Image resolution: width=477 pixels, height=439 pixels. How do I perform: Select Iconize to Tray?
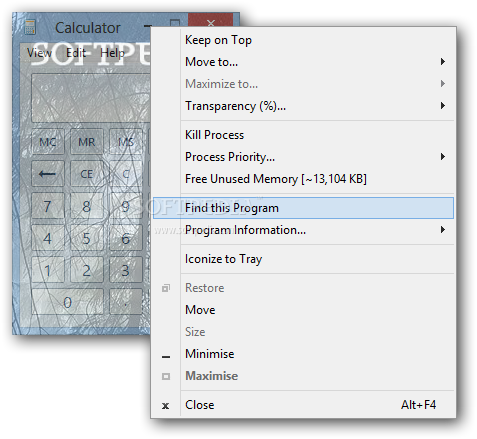303,259
